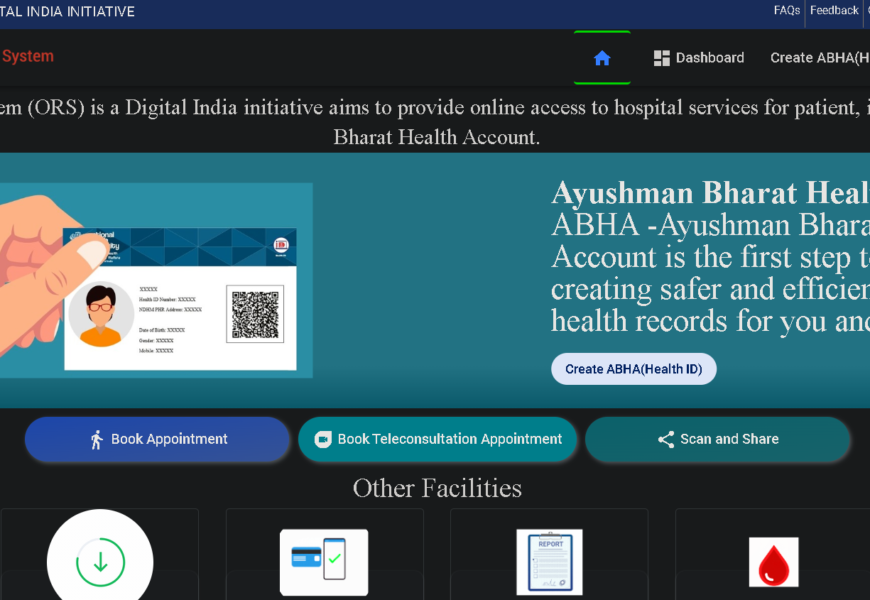Open the Feedback link in top bar

click(x=834, y=11)
